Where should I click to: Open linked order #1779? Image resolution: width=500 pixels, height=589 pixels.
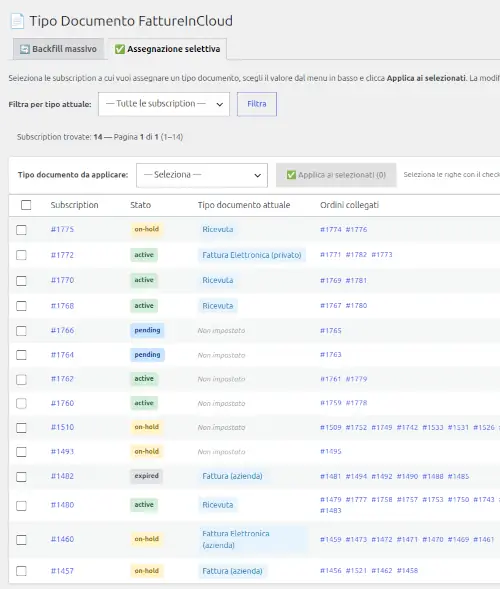(356, 379)
